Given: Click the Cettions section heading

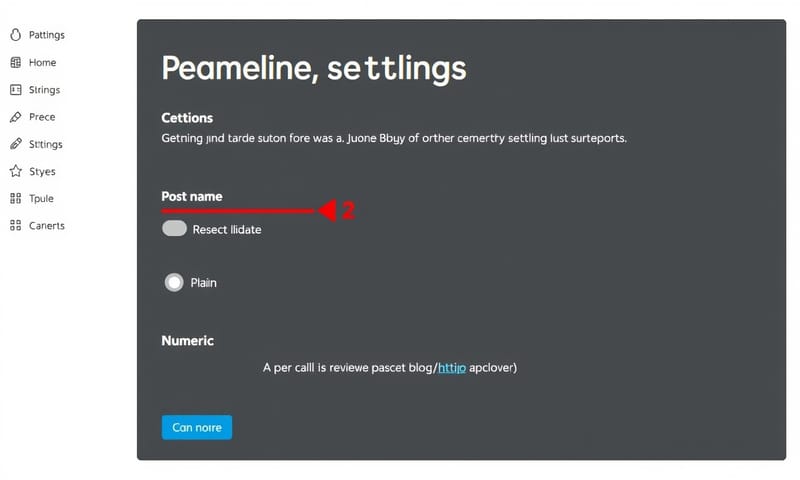Looking at the screenshot, I should (x=187, y=118).
